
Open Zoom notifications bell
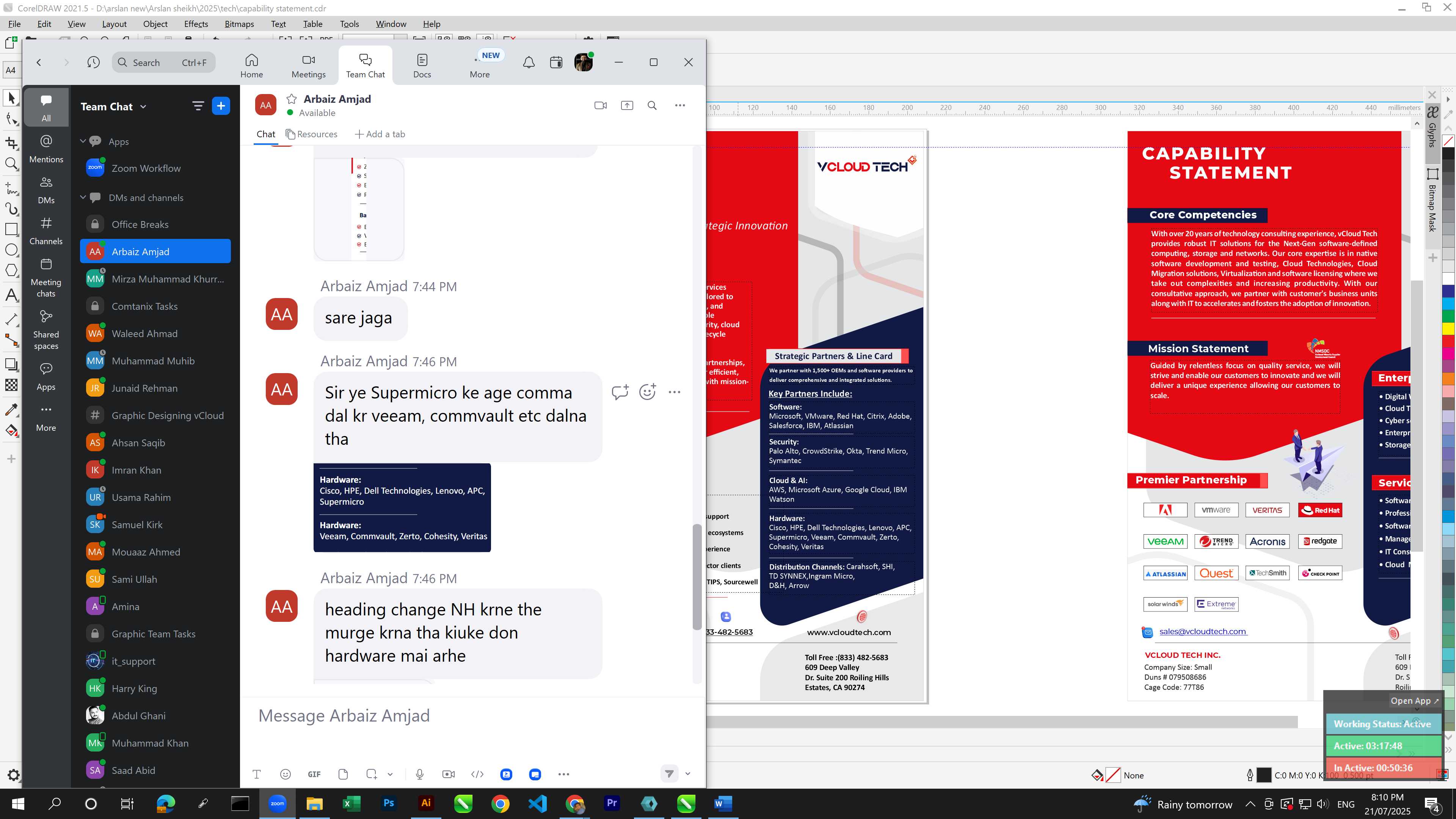coord(529,62)
